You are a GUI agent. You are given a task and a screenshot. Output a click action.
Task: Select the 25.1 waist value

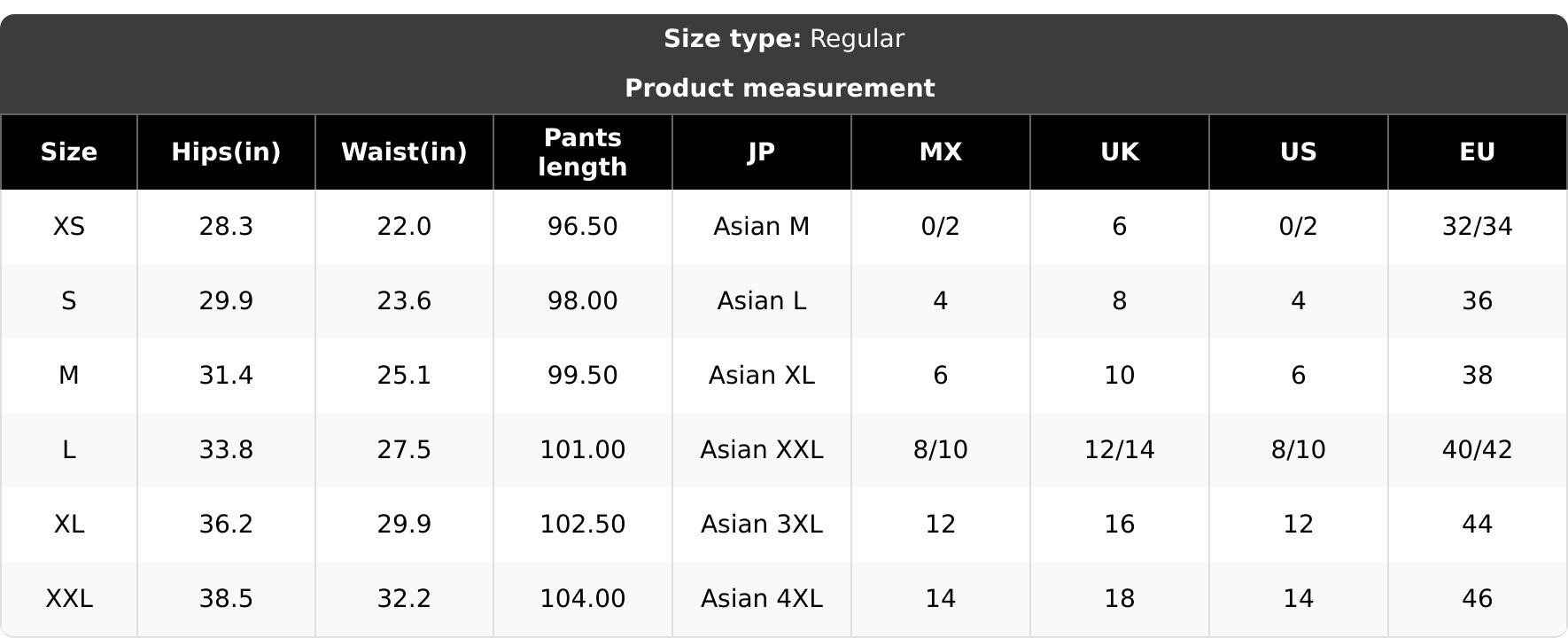(x=404, y=376)
